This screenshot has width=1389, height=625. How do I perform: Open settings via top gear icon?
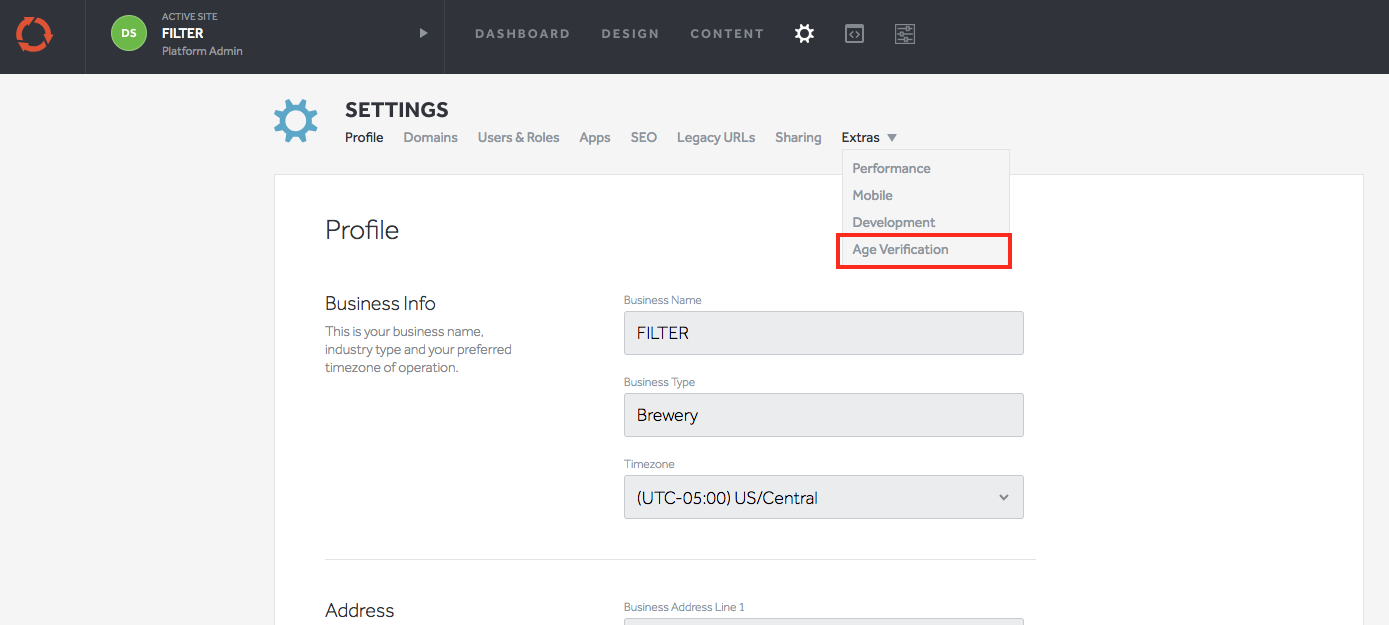coord(804,34)
